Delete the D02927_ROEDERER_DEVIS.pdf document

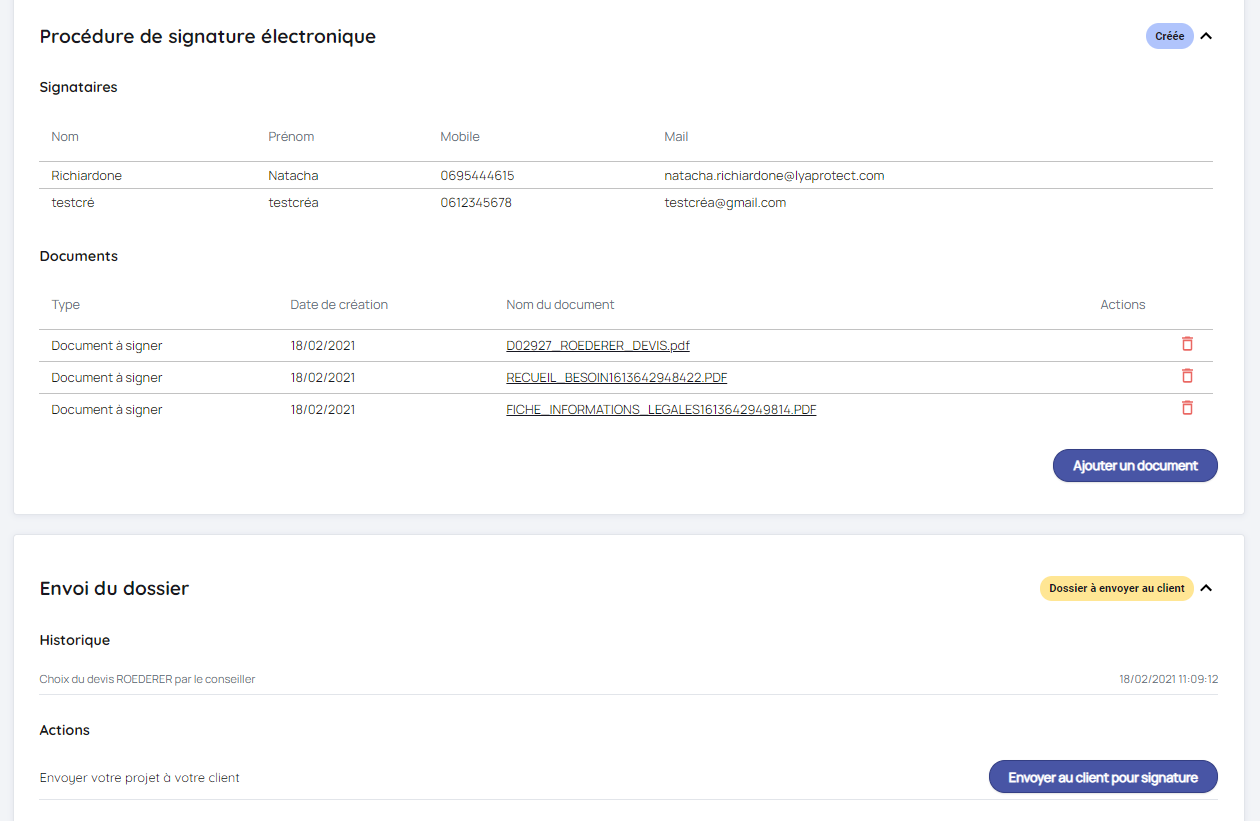point(1187,344)
